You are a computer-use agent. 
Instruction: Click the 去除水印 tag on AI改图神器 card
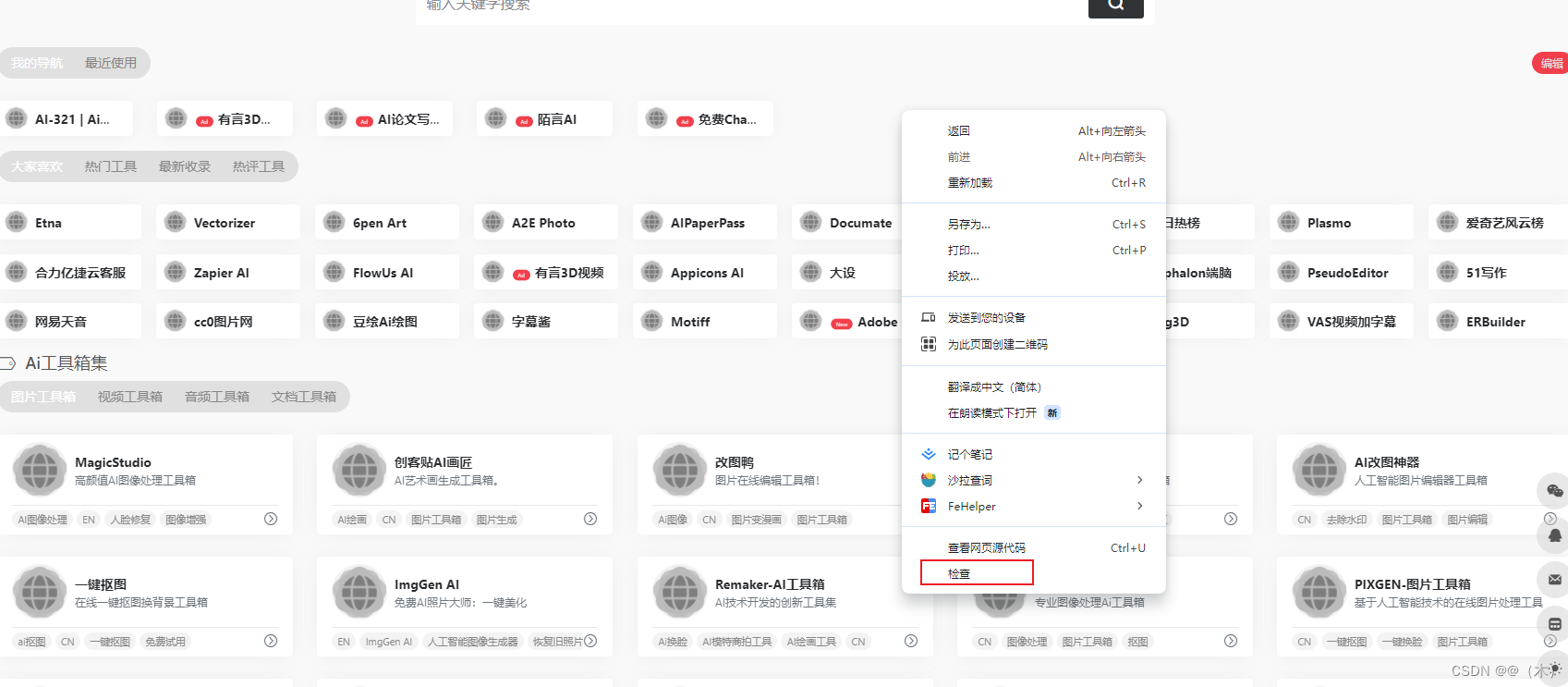pos(1346,520)
